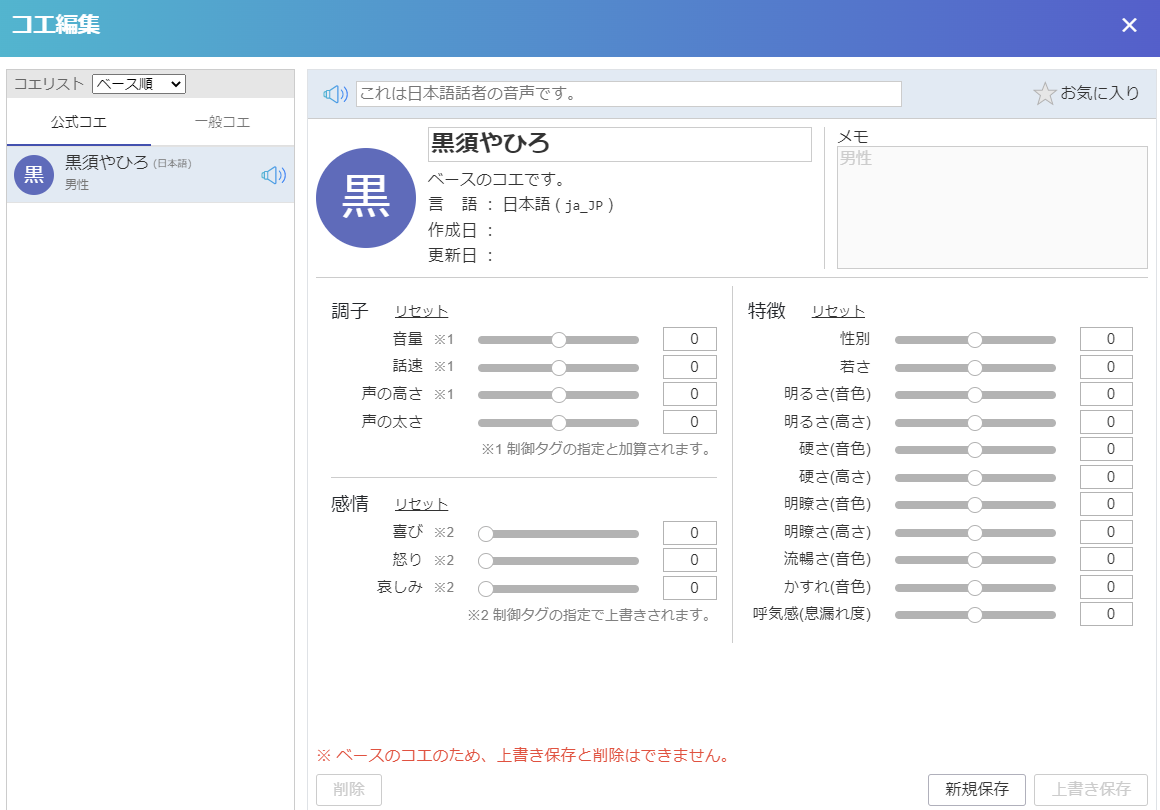
Task: Click the 新規保存 button
Action: (977, 789)
